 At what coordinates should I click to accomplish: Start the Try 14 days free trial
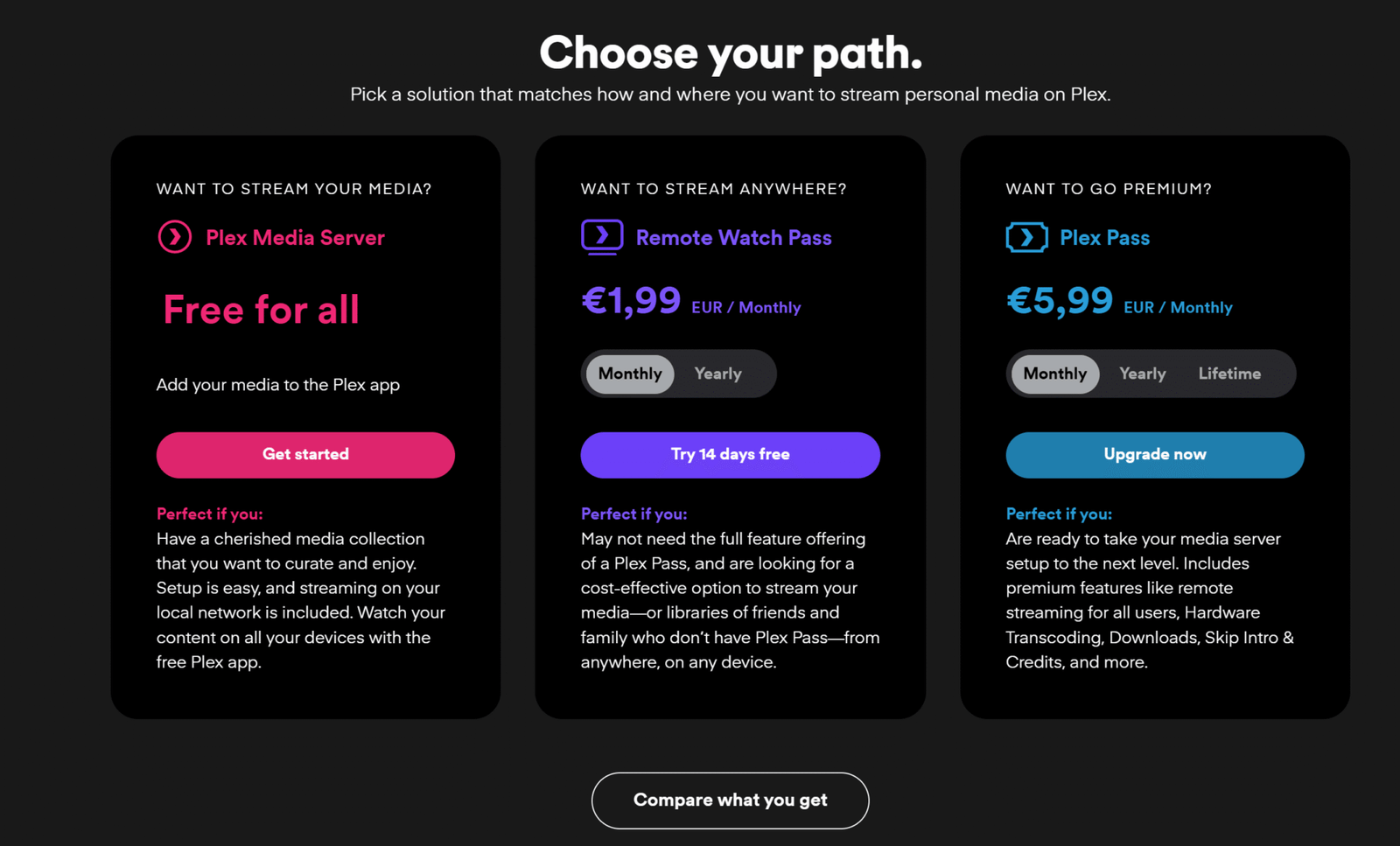pyautogui.click(x=730, y=455)
